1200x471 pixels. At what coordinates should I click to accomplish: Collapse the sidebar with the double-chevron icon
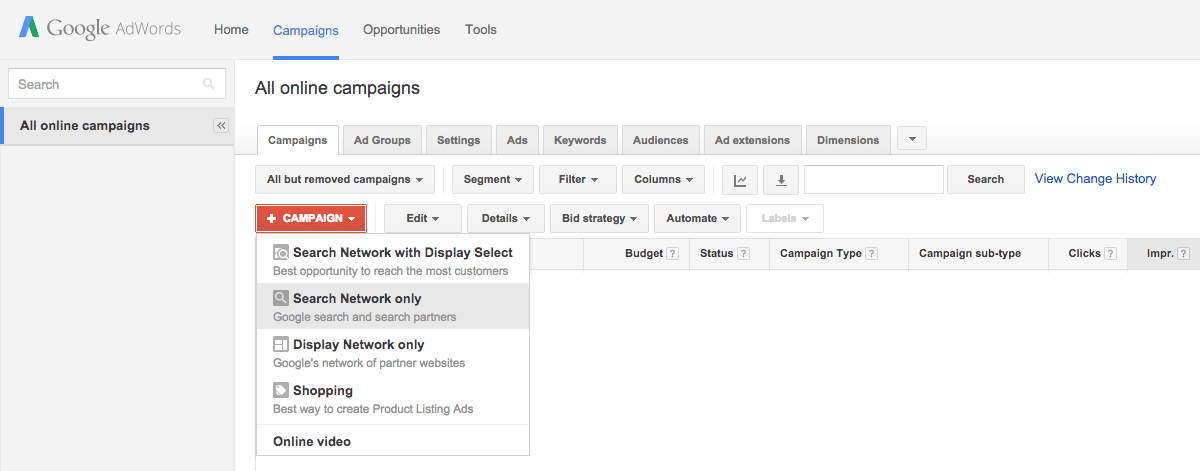222,126
